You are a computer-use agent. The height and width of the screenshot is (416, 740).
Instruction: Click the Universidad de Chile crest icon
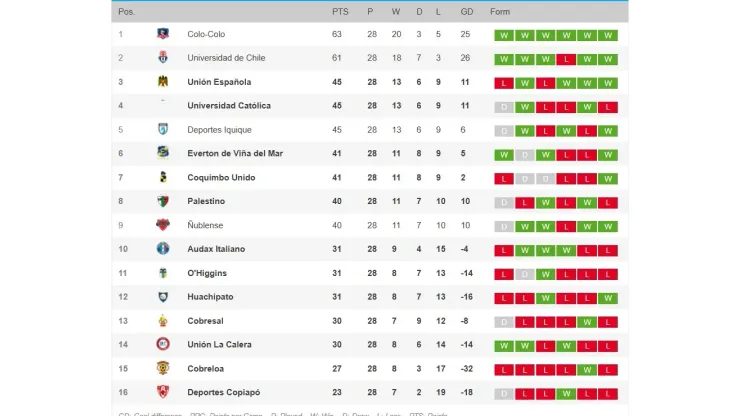click(x=163, y=58)
